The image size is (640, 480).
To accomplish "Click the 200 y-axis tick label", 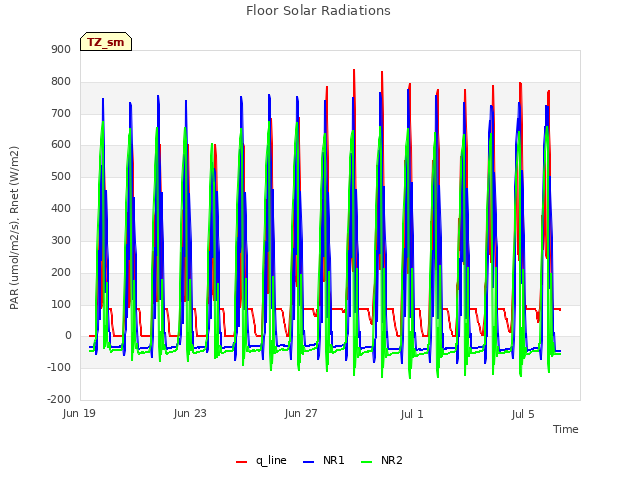I will [61, 272].
